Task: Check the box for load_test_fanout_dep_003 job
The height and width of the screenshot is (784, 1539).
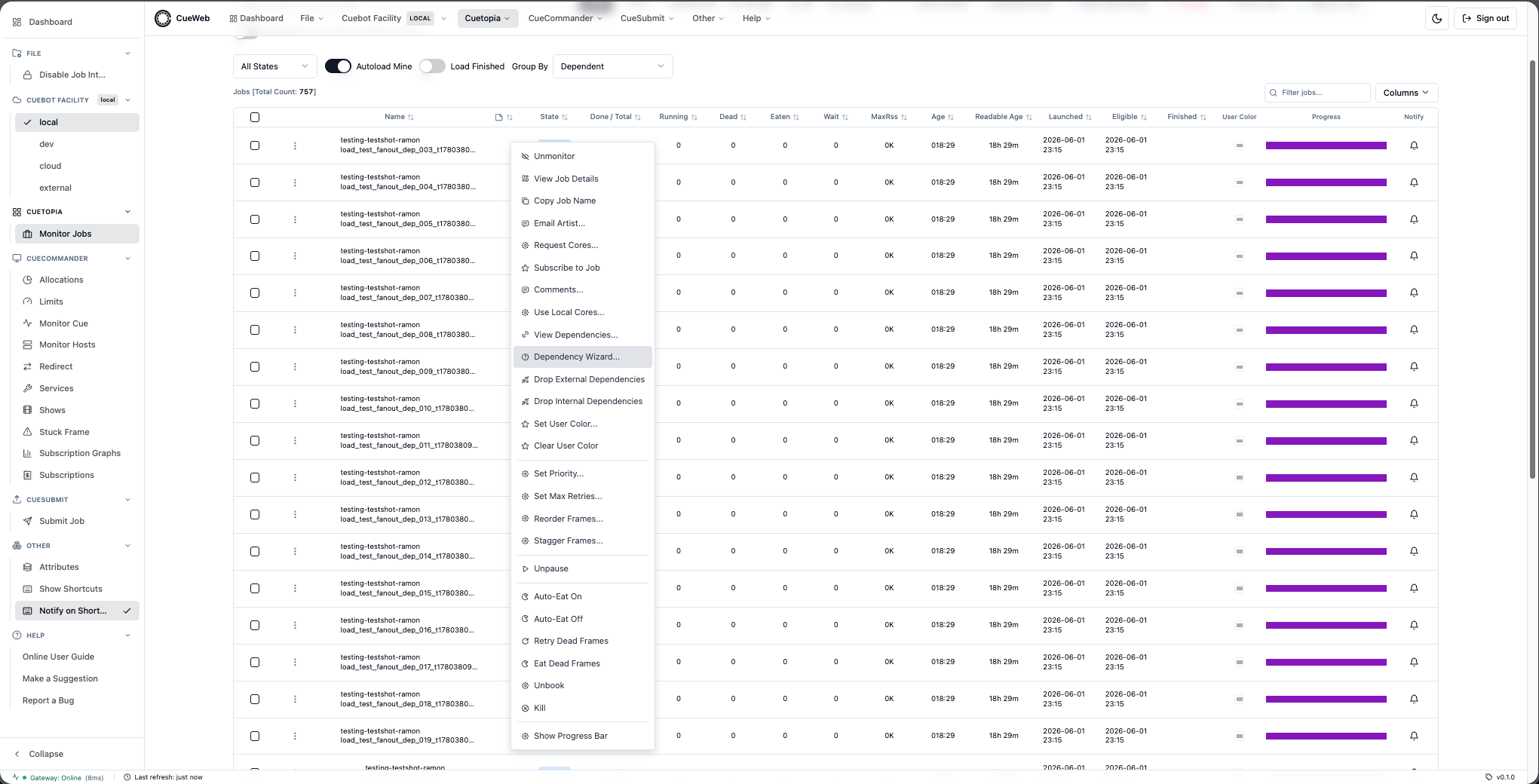Action: pyautogui.click(x=255, y=145)
